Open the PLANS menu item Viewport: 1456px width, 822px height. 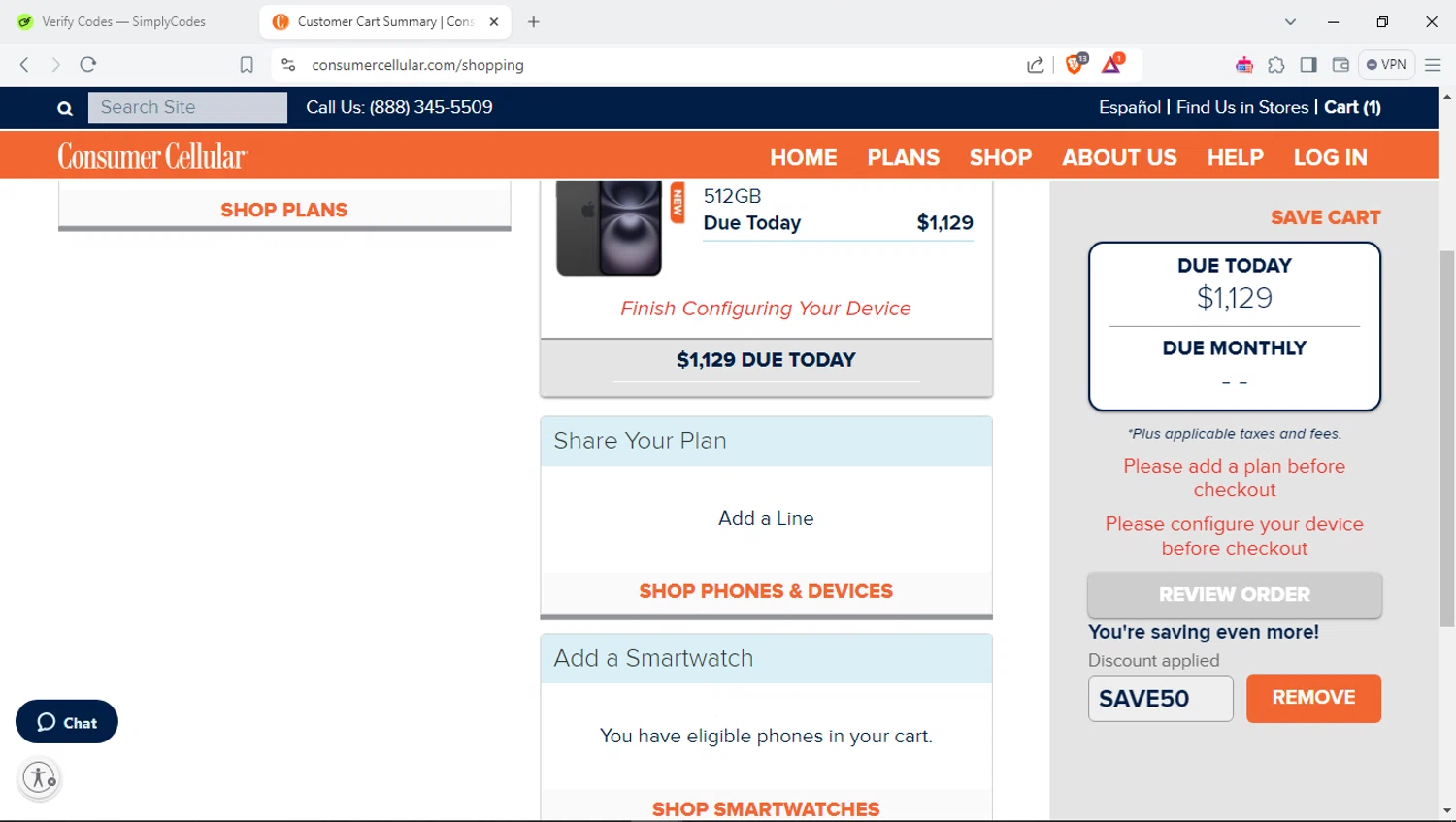(904, 157)
